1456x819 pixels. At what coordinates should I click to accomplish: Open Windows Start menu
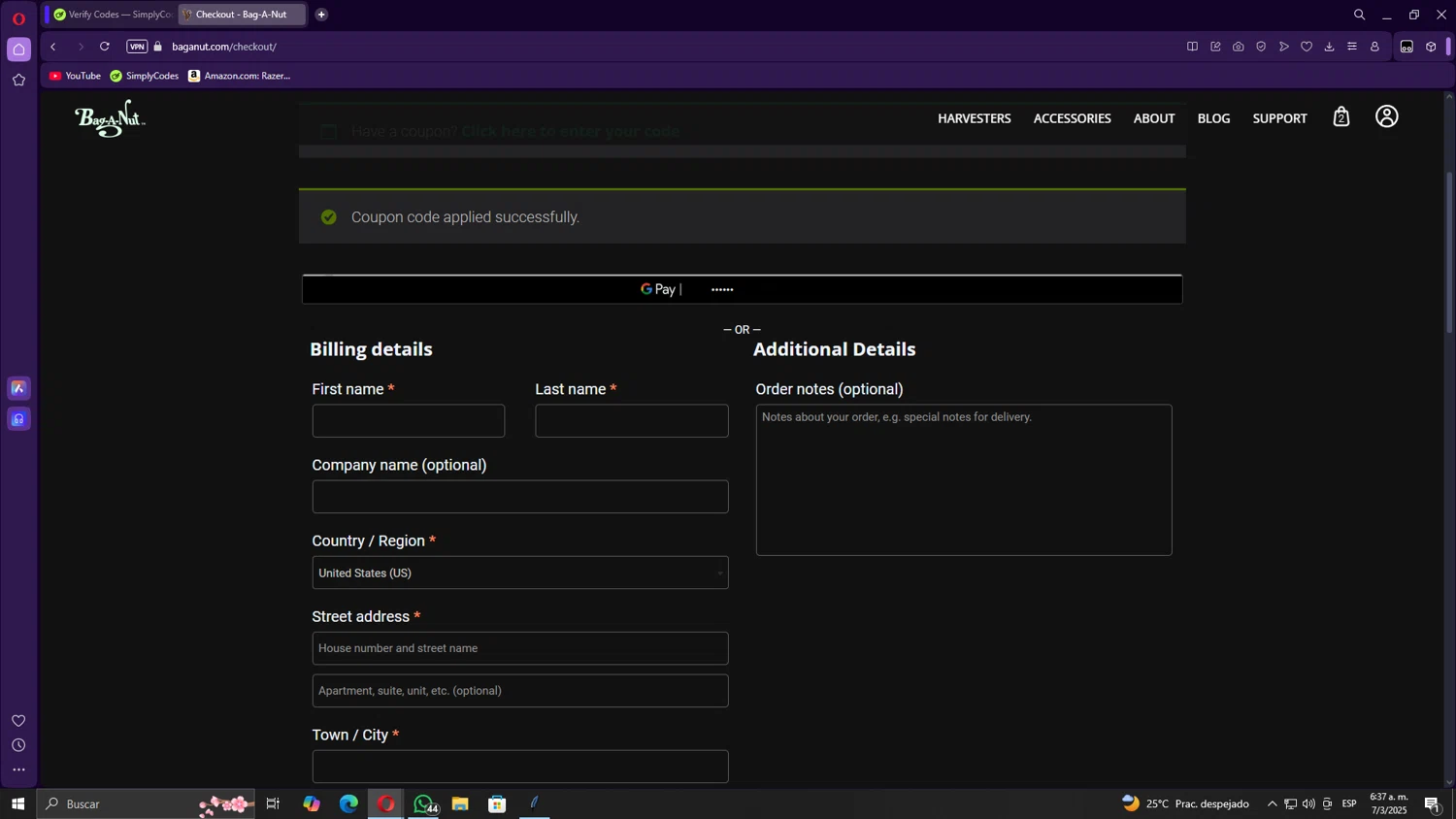(17, 803)
